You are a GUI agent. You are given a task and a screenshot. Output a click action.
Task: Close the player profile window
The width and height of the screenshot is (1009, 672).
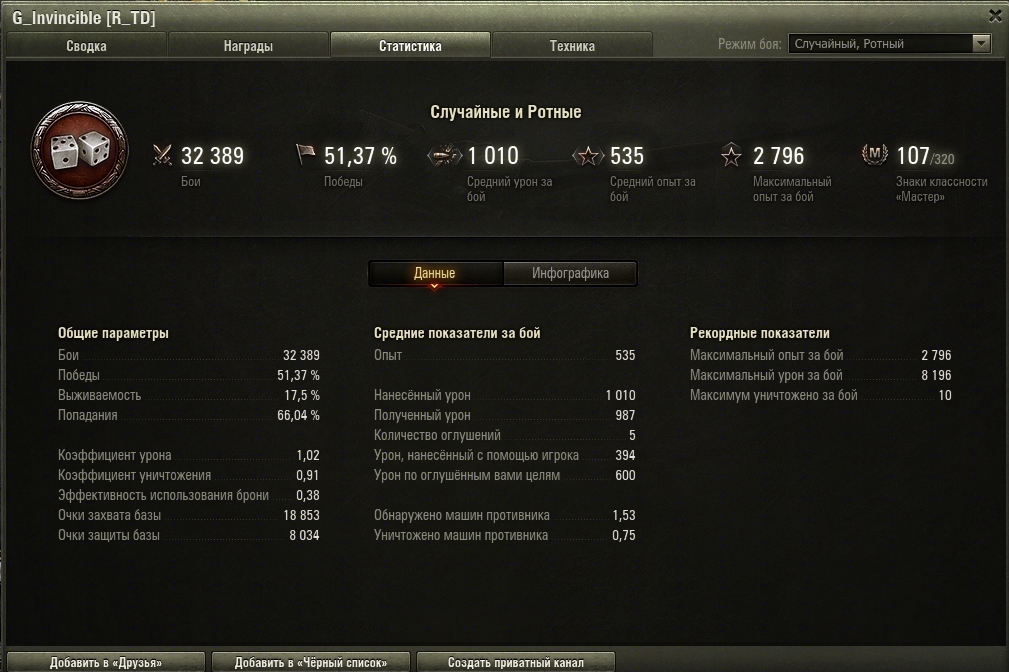tap(995, 16)
